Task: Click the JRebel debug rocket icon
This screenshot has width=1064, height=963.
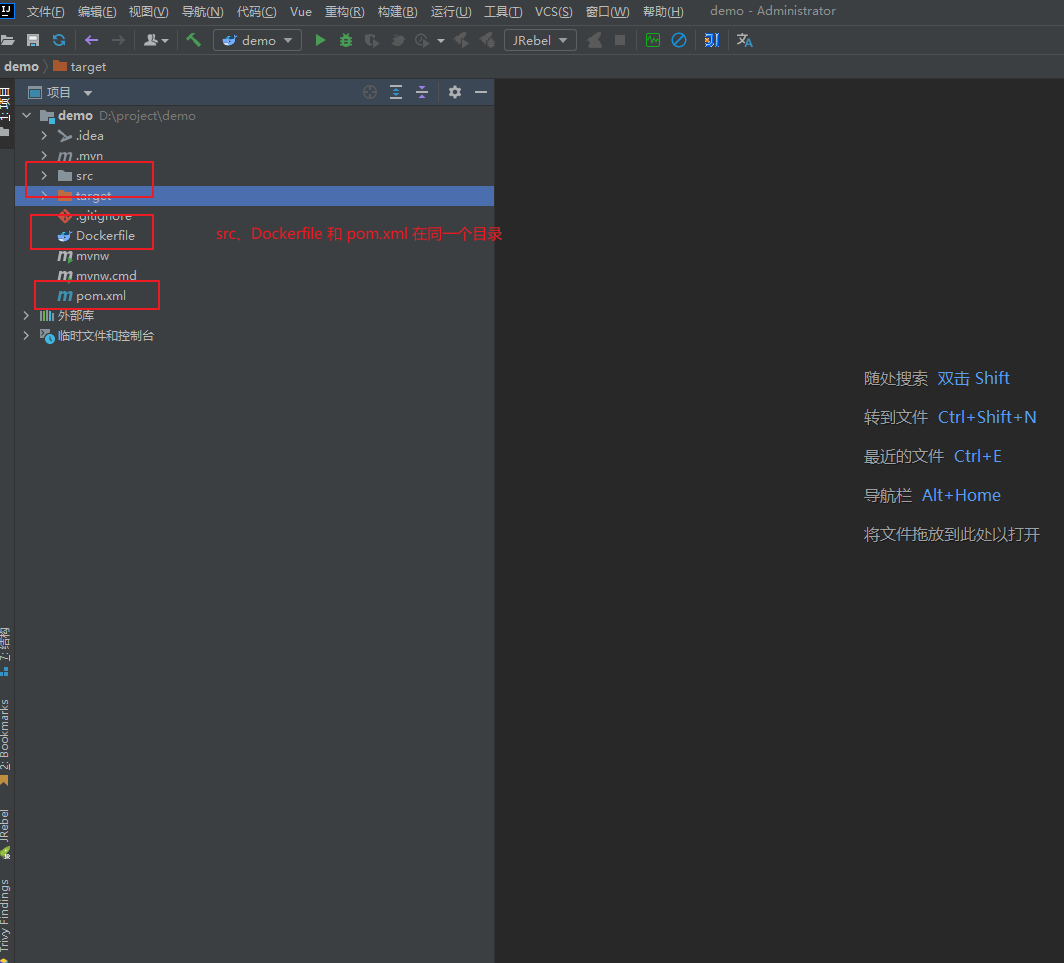Action: [x=487, y=40]
